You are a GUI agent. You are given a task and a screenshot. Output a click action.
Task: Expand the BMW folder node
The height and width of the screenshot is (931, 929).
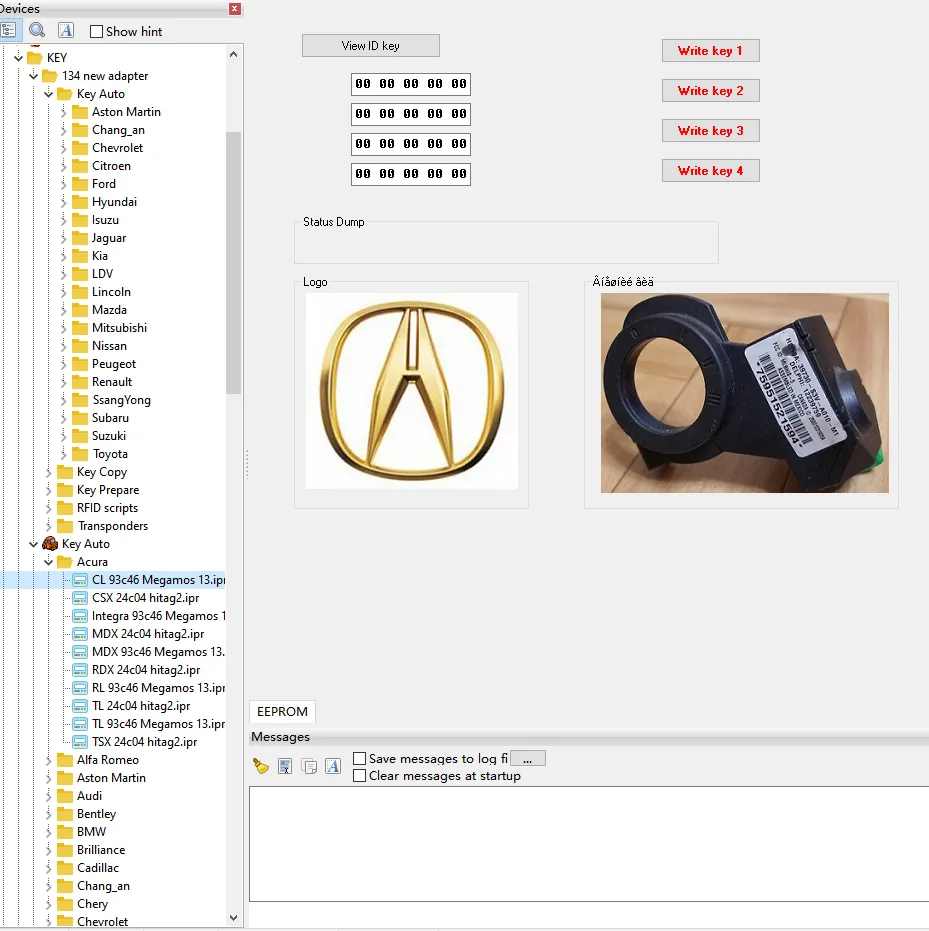[x=49, y=832]
